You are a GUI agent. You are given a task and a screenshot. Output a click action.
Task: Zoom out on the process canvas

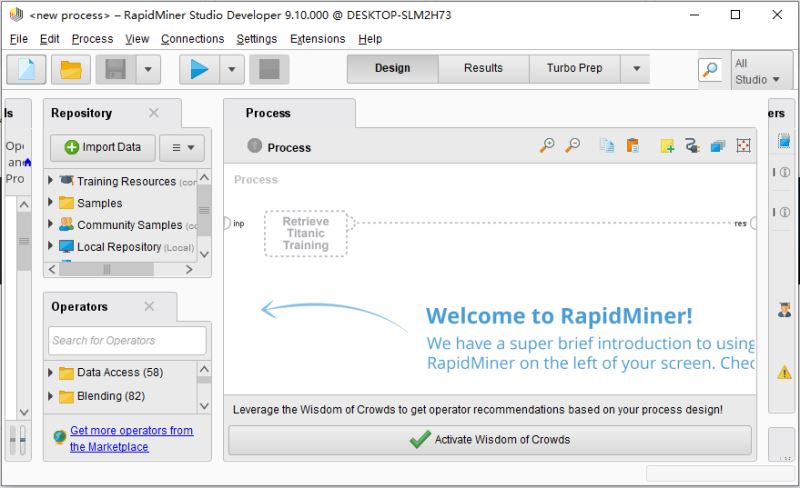coord(573,146)
